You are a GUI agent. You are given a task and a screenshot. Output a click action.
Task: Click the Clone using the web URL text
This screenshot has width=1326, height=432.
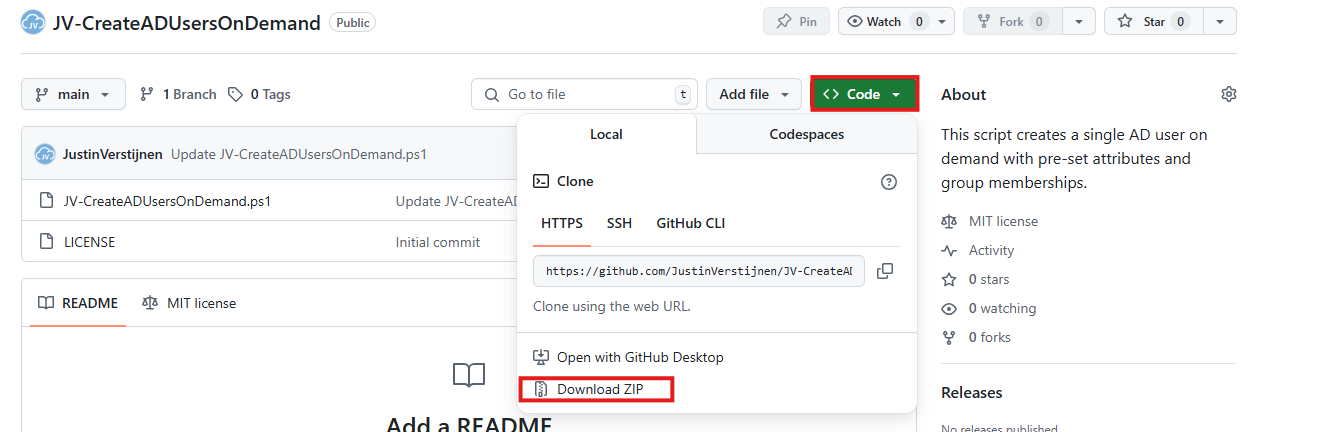tap(612, 307)
